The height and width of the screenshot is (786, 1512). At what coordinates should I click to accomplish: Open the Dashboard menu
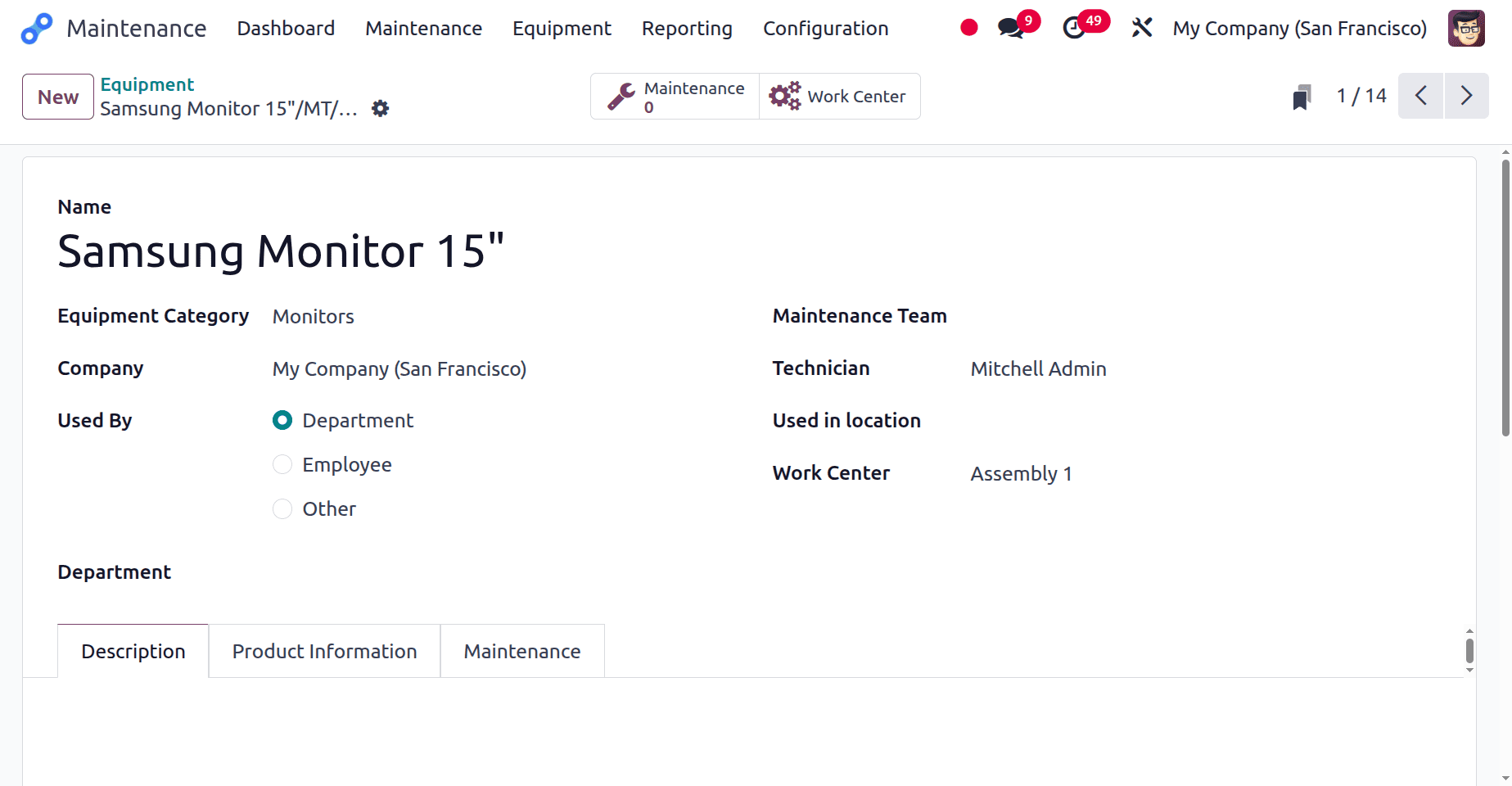(286, 29)
